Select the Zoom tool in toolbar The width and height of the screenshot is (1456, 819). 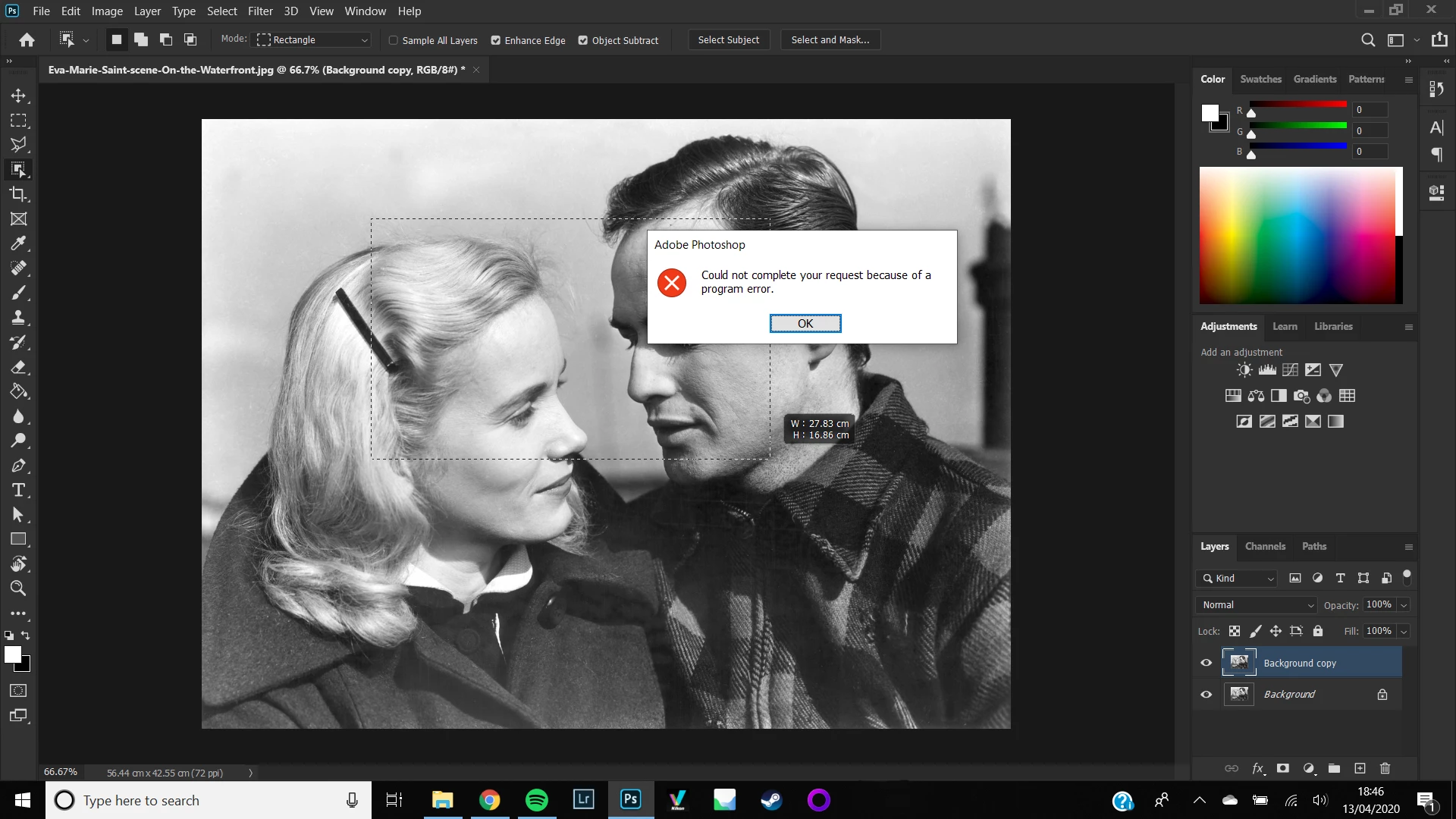(18, 588)
